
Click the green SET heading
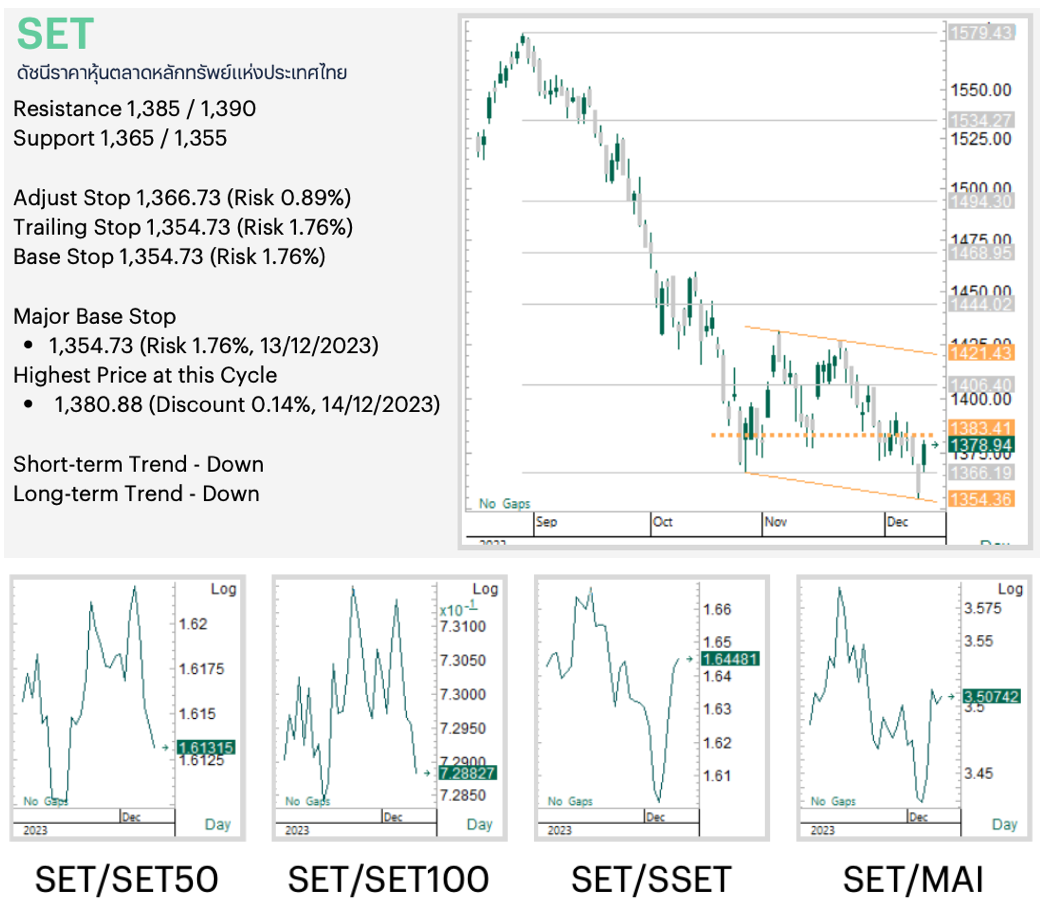pos(56,34)
